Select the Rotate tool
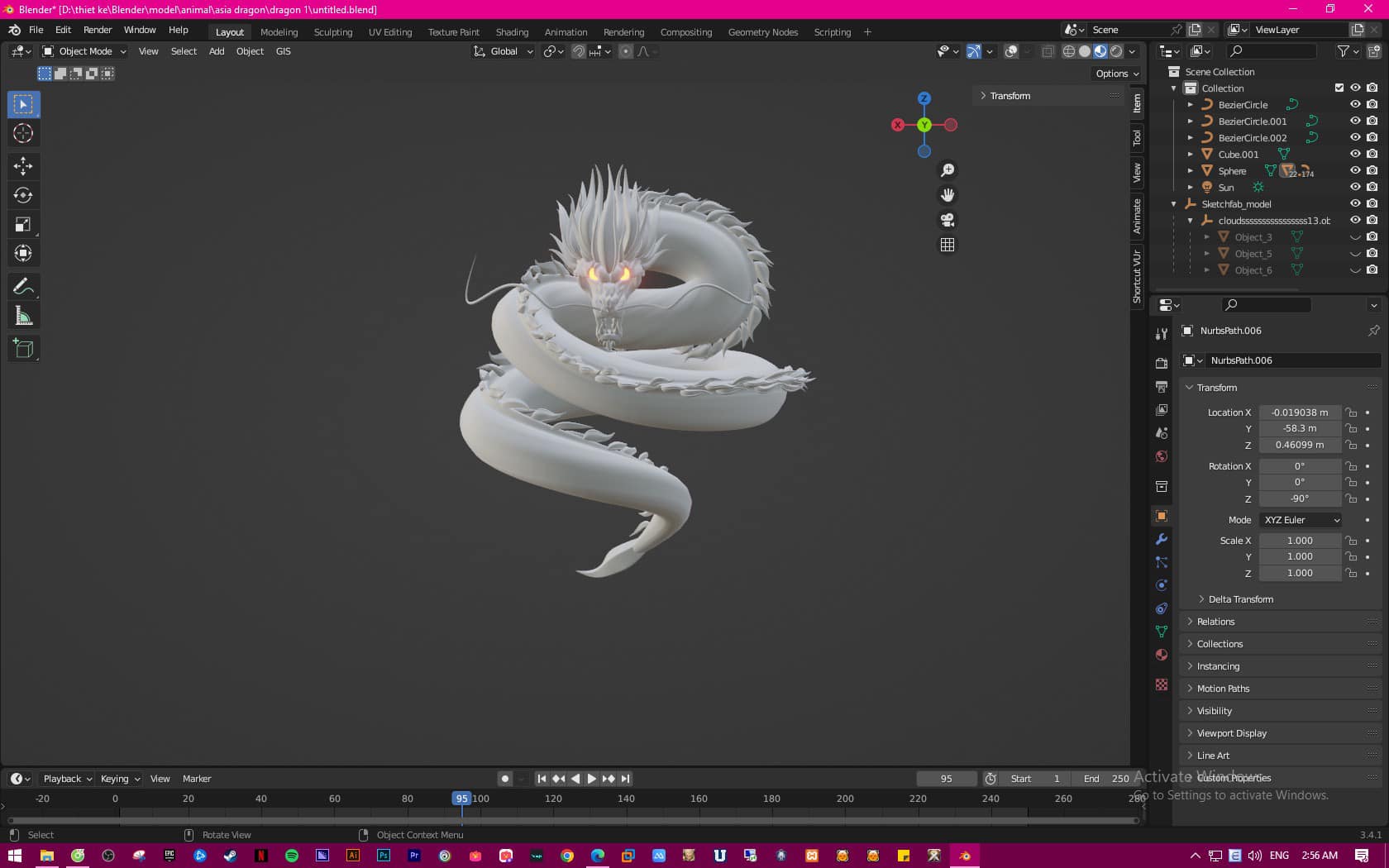The height and width of the screenshot is (868, 1389). click(23, 195)
